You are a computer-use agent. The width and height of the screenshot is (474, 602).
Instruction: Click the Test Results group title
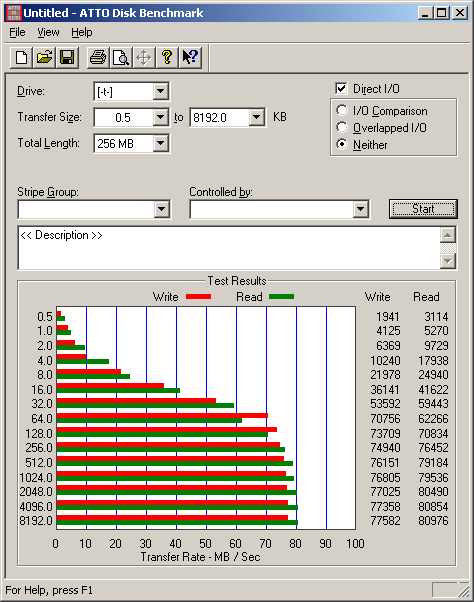(237, 281)
